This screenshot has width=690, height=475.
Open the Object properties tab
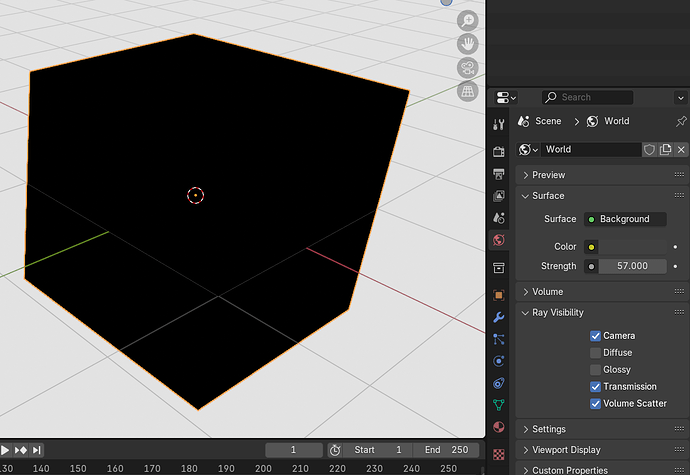pyautogui.click(x=499, y=295)
